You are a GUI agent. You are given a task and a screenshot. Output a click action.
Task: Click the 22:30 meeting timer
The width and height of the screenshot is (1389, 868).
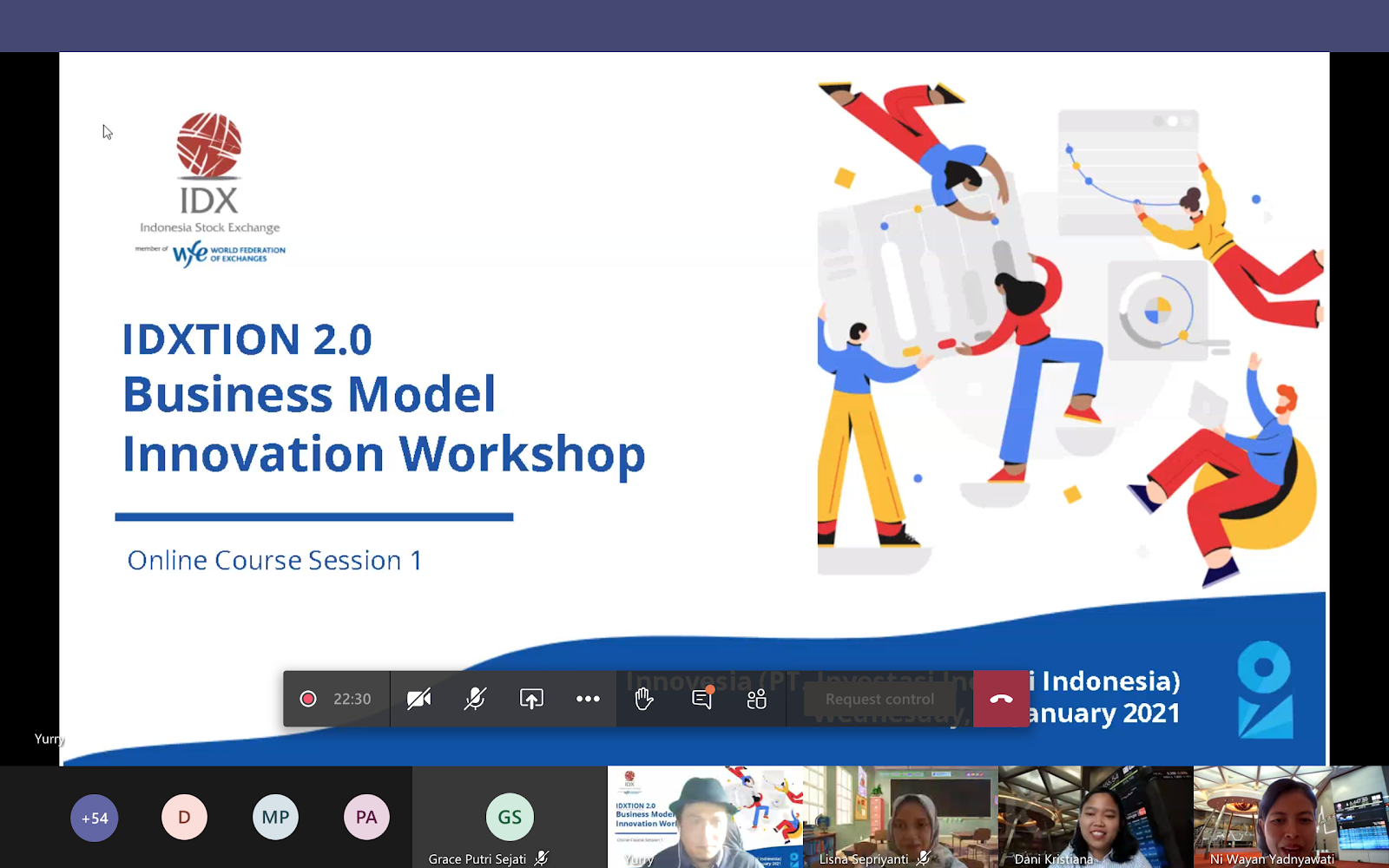coord(352,699)
